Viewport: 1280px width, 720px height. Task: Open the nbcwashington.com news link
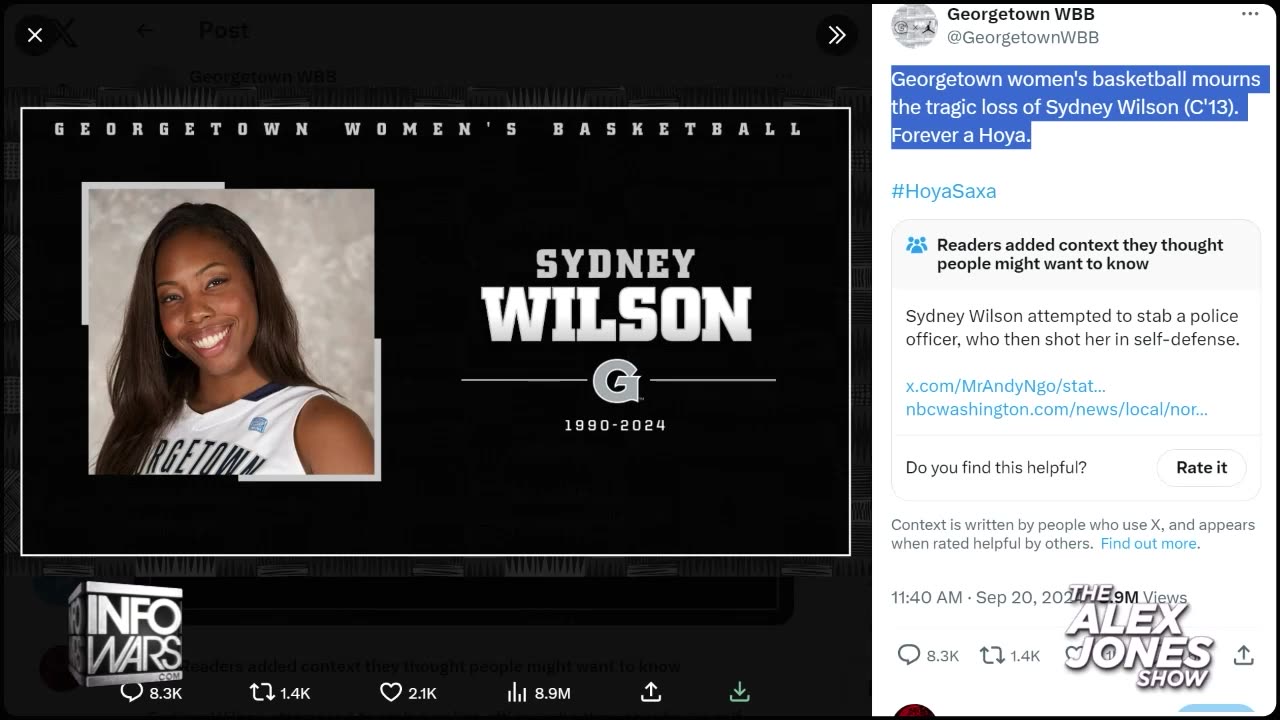pos(1056,409)
